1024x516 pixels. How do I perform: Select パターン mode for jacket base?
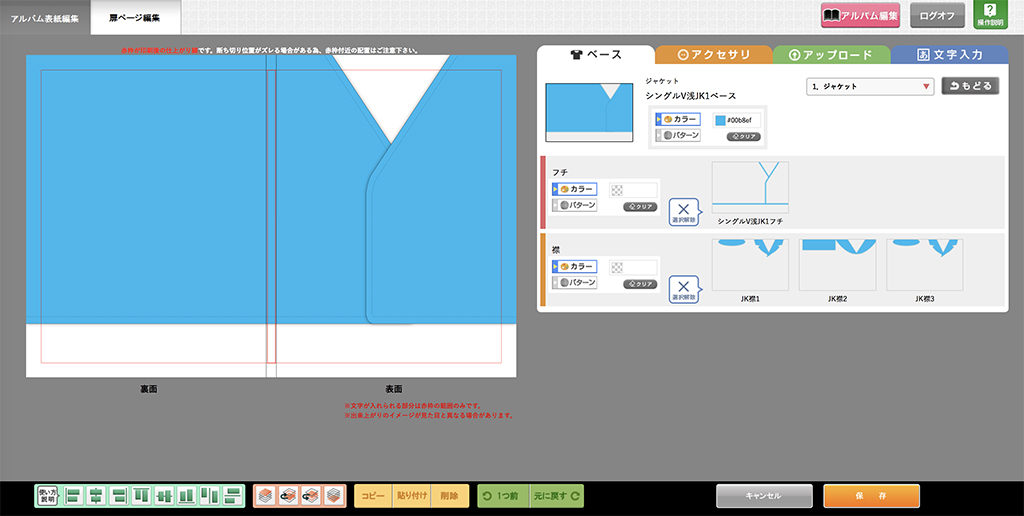pos(678,135)
